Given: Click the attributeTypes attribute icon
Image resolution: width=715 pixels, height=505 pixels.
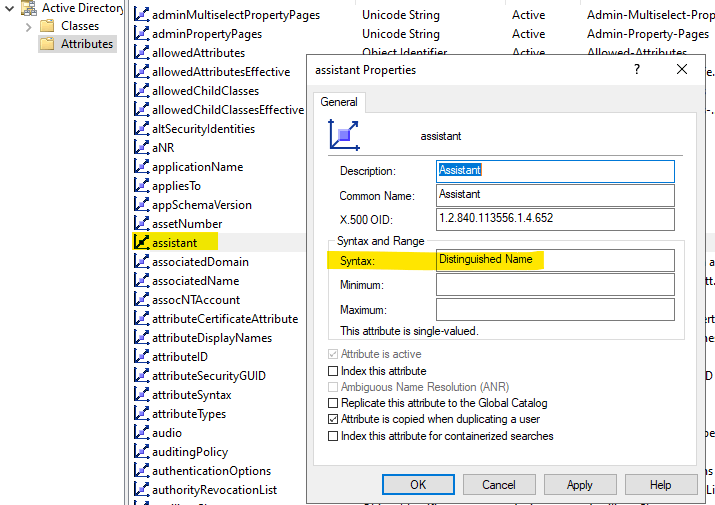Looking at the screenshot, I should [141, 413].
